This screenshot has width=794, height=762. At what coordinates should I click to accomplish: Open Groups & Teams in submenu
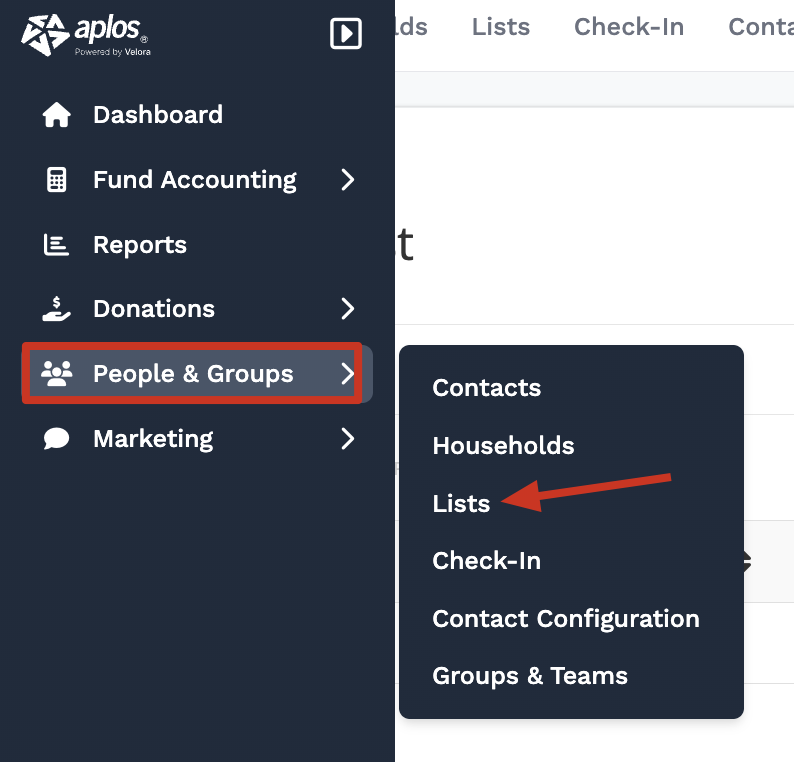click(x=530, y=676)
